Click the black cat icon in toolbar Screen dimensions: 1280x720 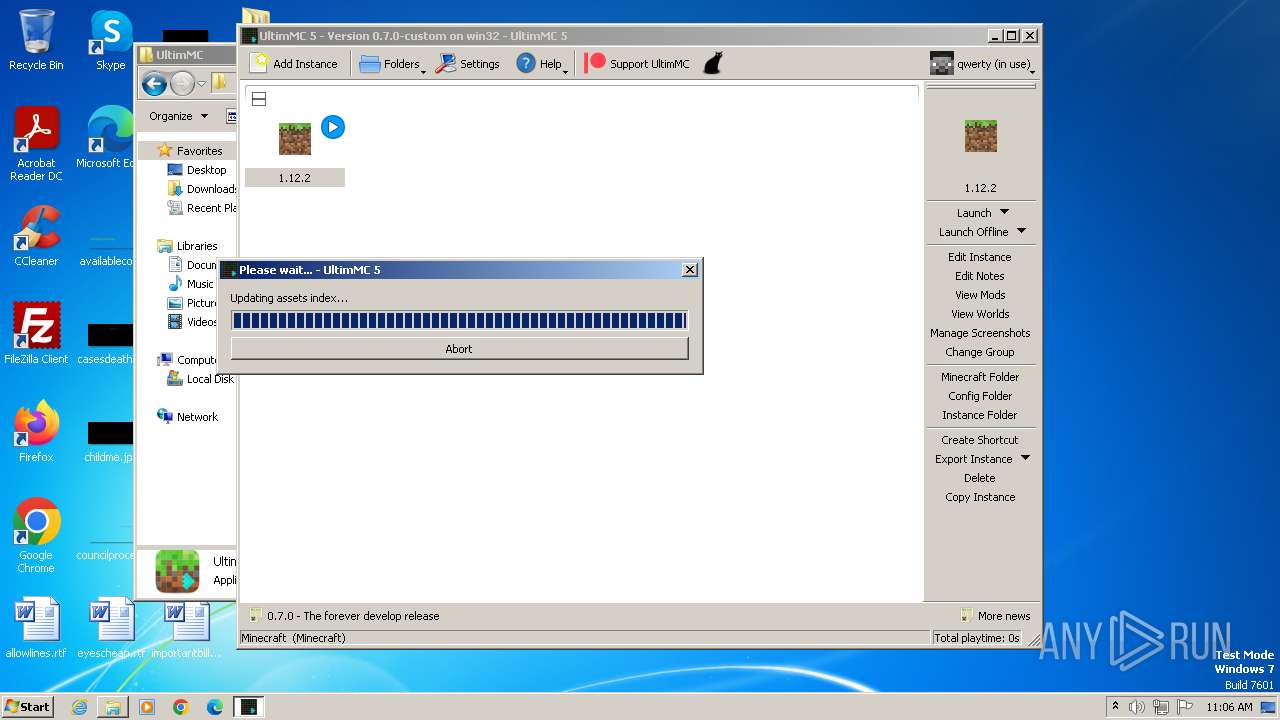click(x=712, y=63)
